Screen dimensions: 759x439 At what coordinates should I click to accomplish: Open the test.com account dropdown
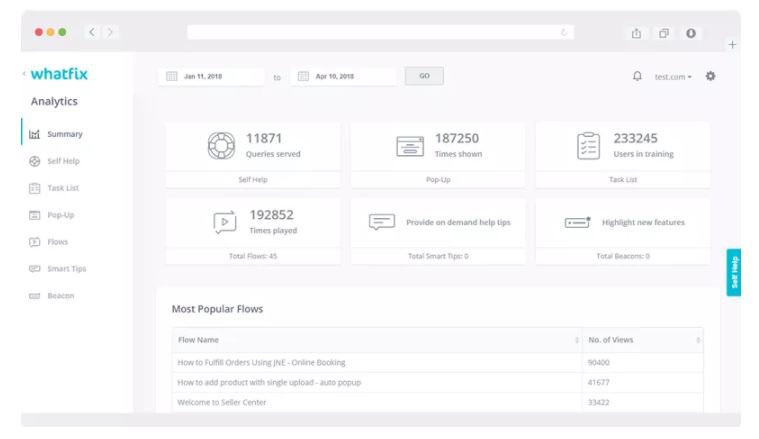(673, 77)
